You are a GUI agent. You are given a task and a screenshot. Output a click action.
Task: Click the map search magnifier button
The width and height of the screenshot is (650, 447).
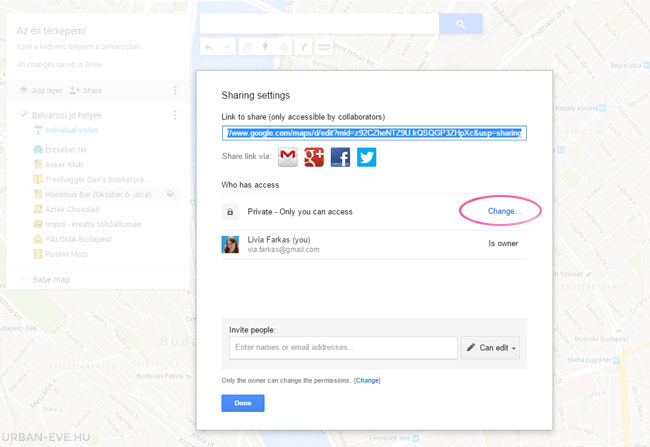(461, 24)
